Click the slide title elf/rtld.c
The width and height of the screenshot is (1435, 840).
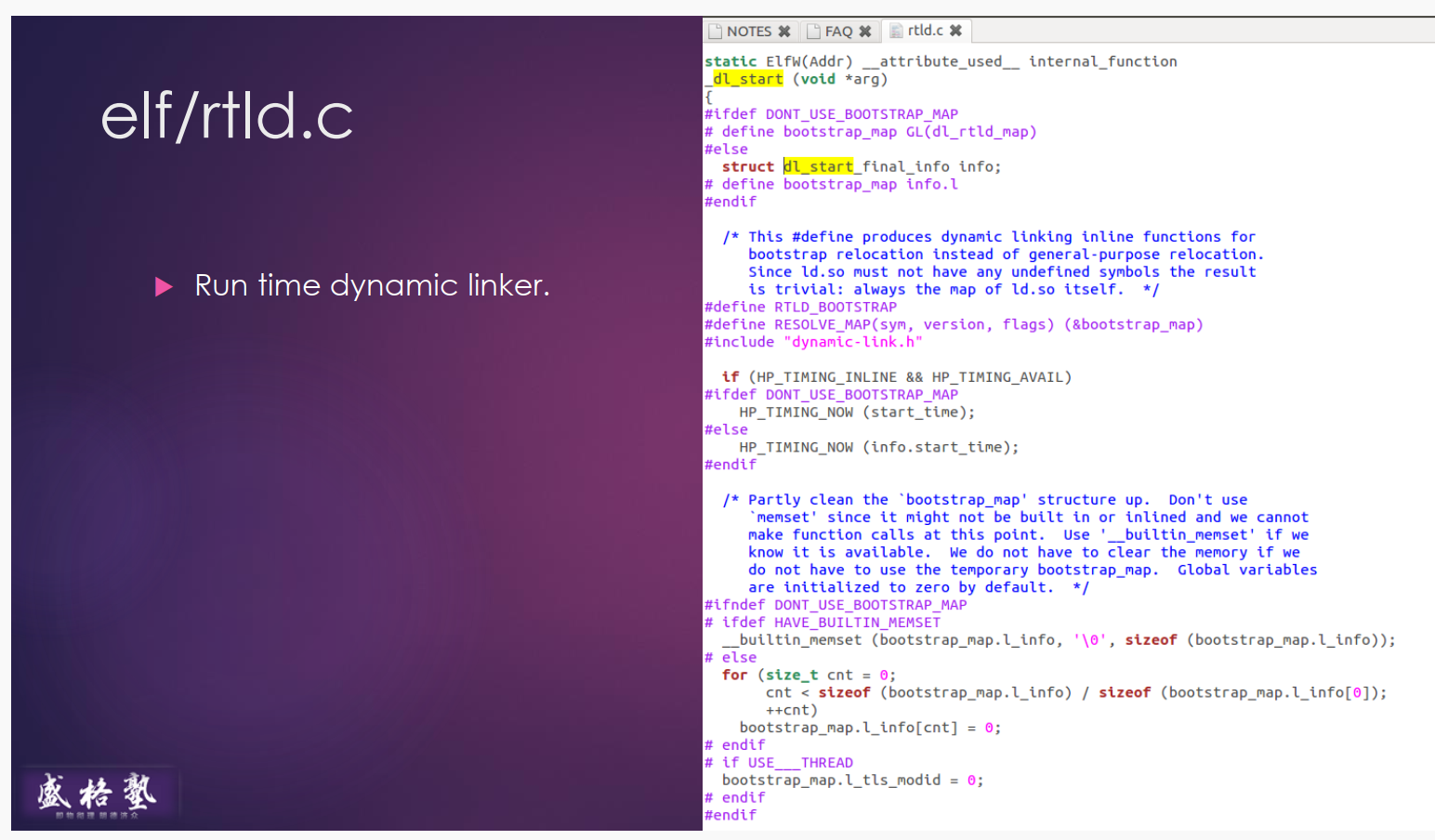click(x=227, y=116)
